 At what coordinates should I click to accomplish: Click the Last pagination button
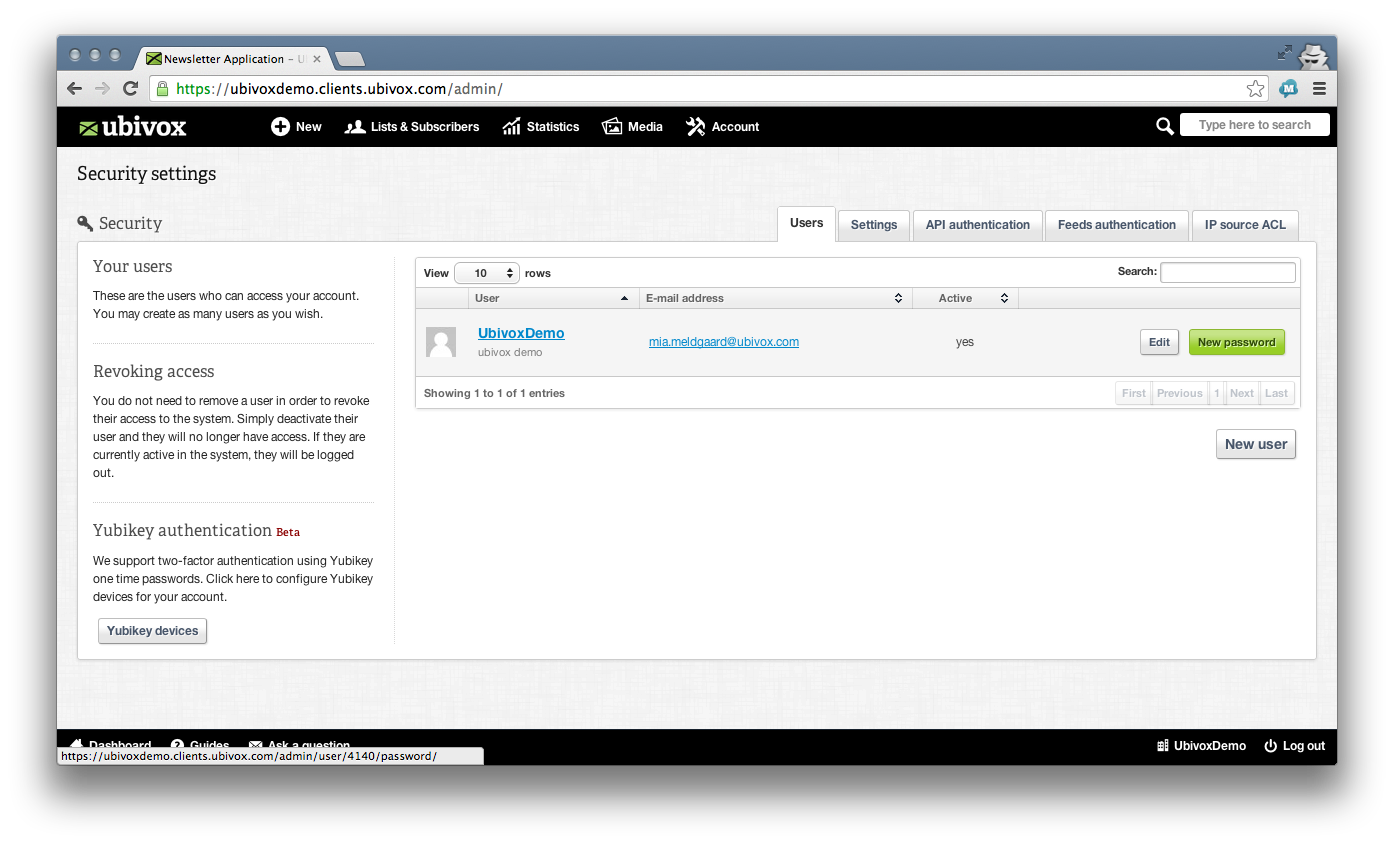1277,393
